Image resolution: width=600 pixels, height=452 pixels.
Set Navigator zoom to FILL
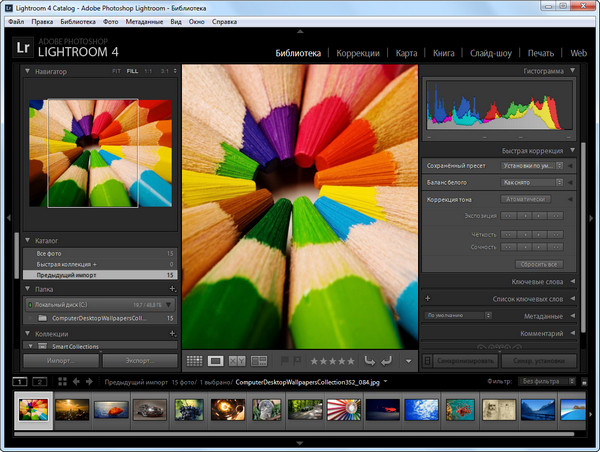coord(132,71)
